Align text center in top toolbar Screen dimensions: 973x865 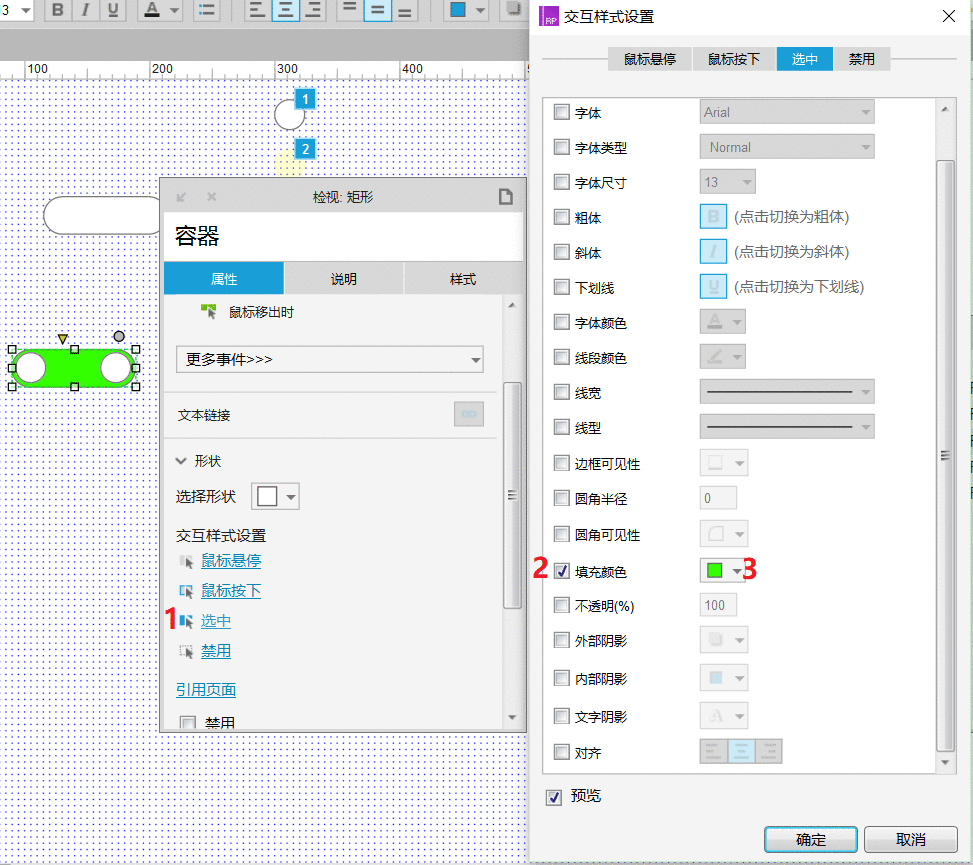[x=285, y=10]
